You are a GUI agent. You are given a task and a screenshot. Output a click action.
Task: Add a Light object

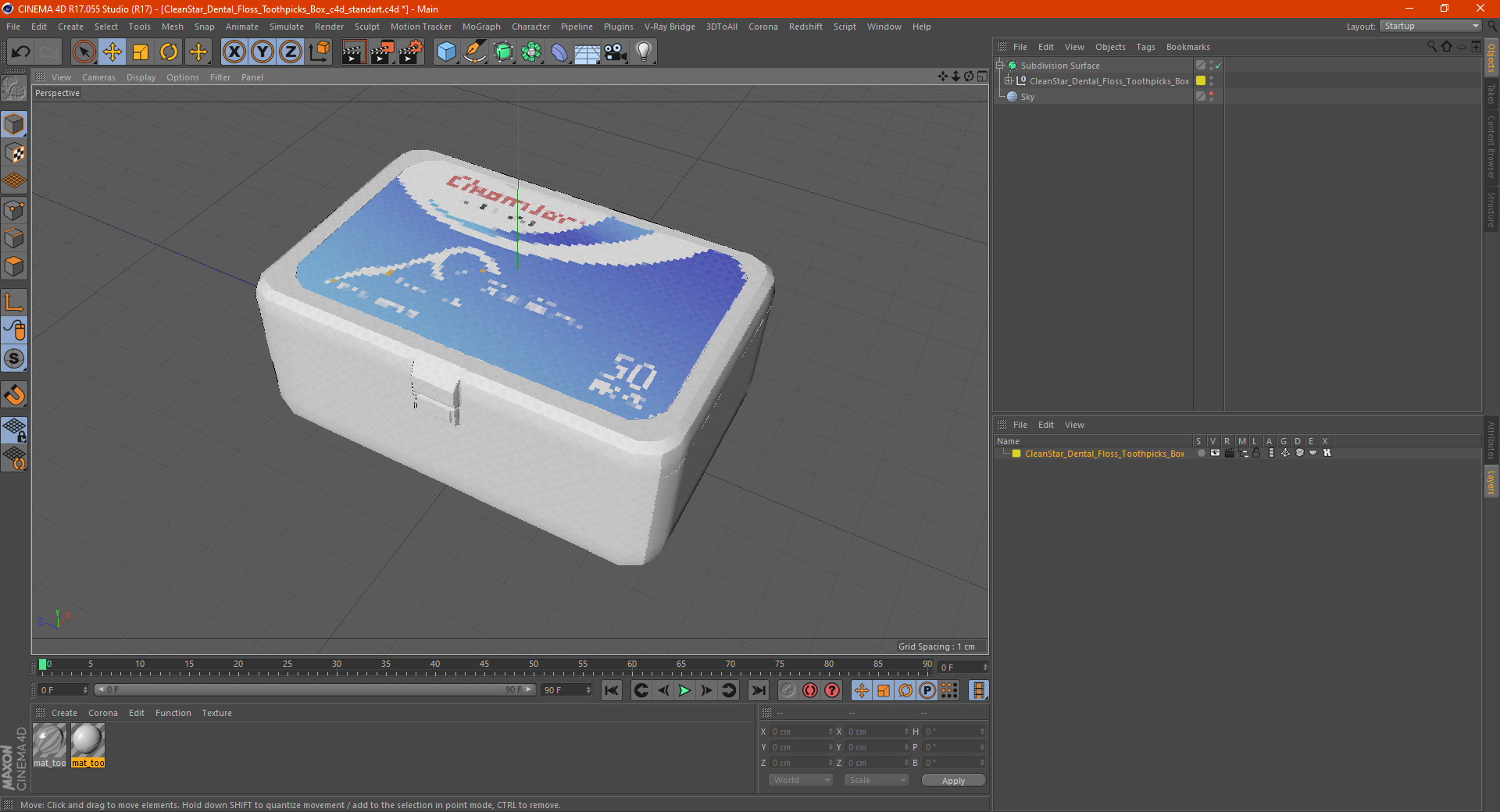pos(644,52)
